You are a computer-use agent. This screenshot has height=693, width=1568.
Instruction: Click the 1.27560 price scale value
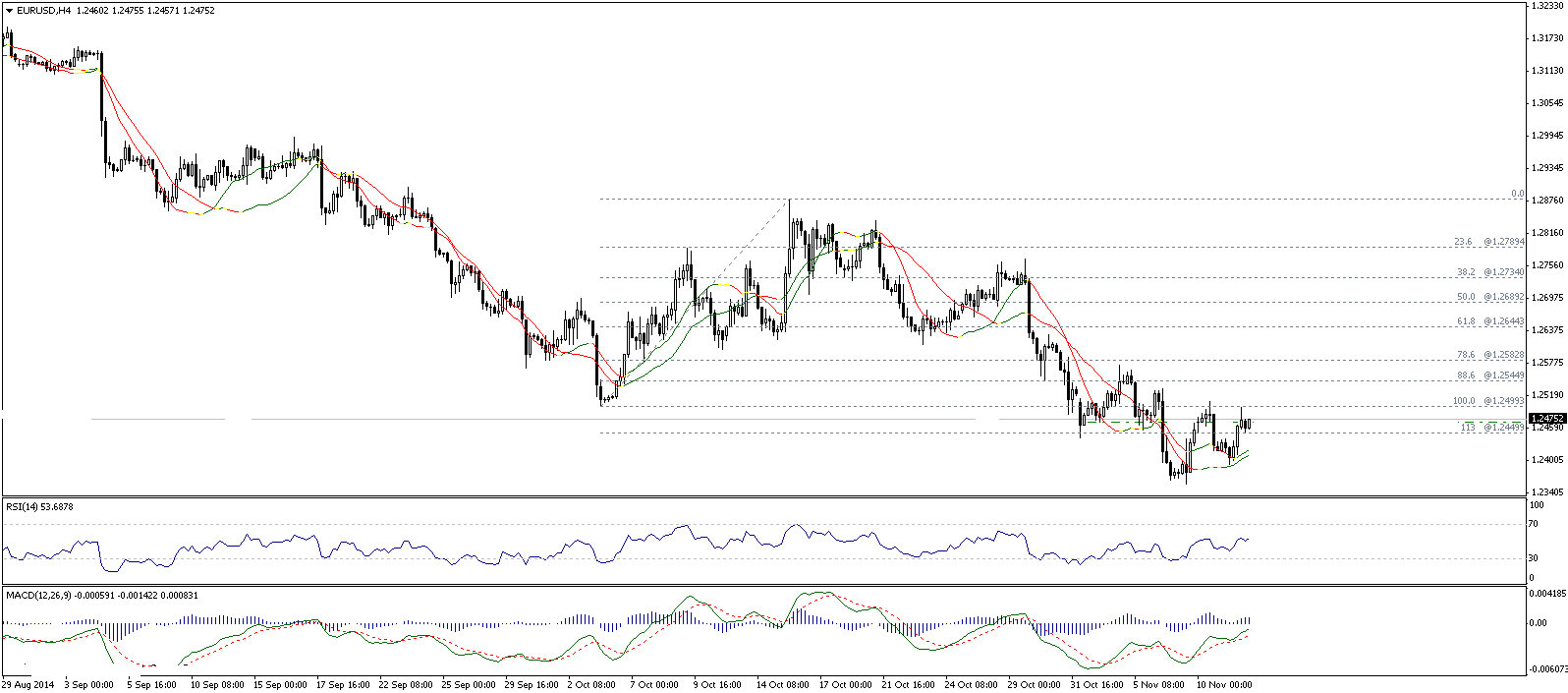click(x=1547, y=265)
